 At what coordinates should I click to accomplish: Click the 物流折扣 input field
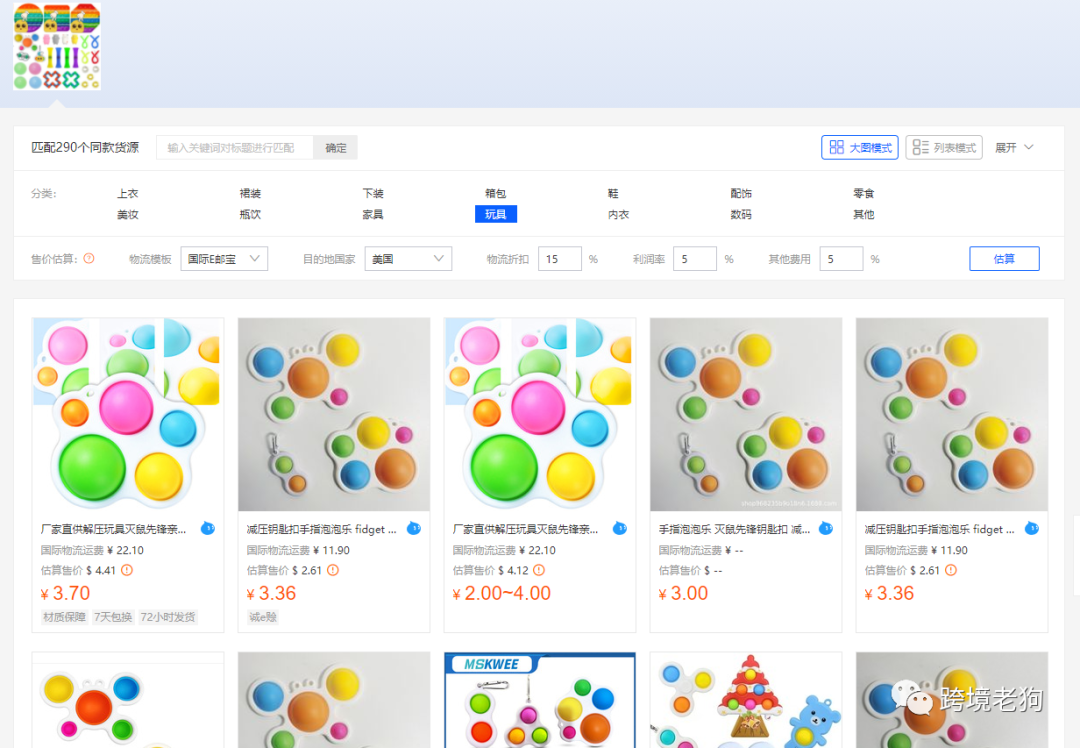point(559,259)
